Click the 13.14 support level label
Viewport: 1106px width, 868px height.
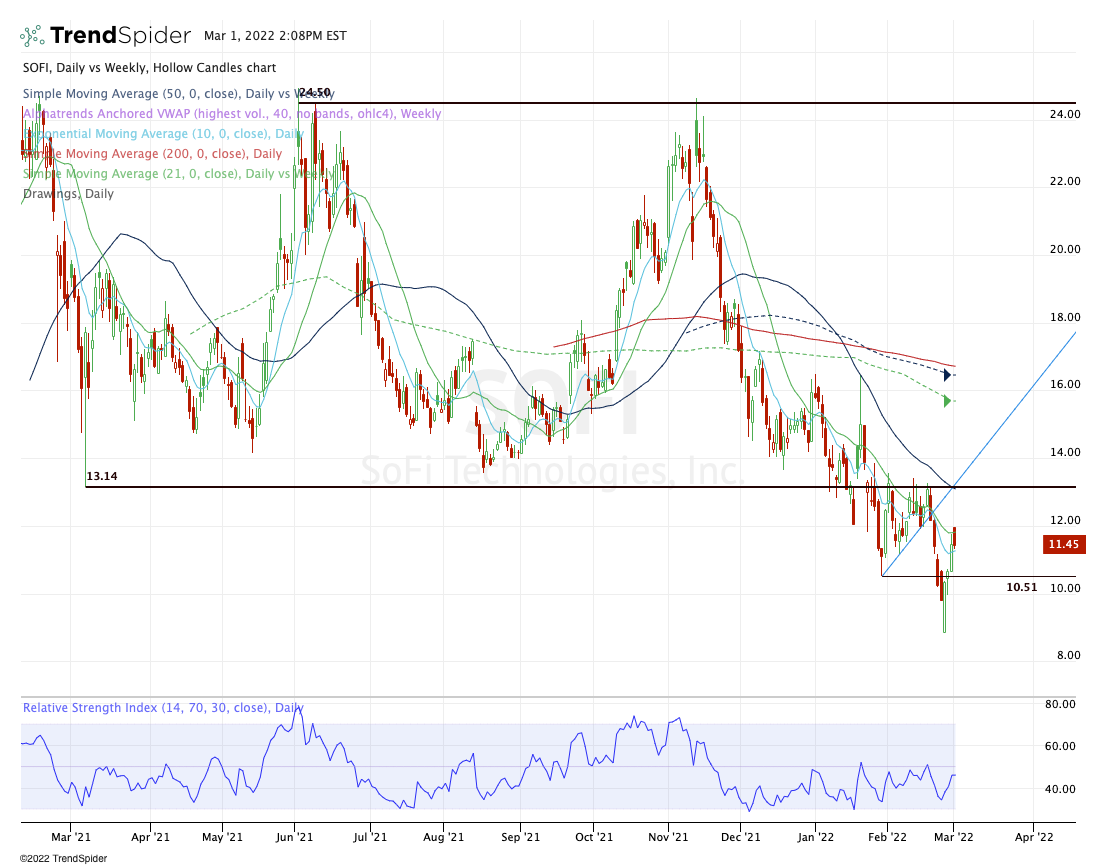tap(102, 477)
